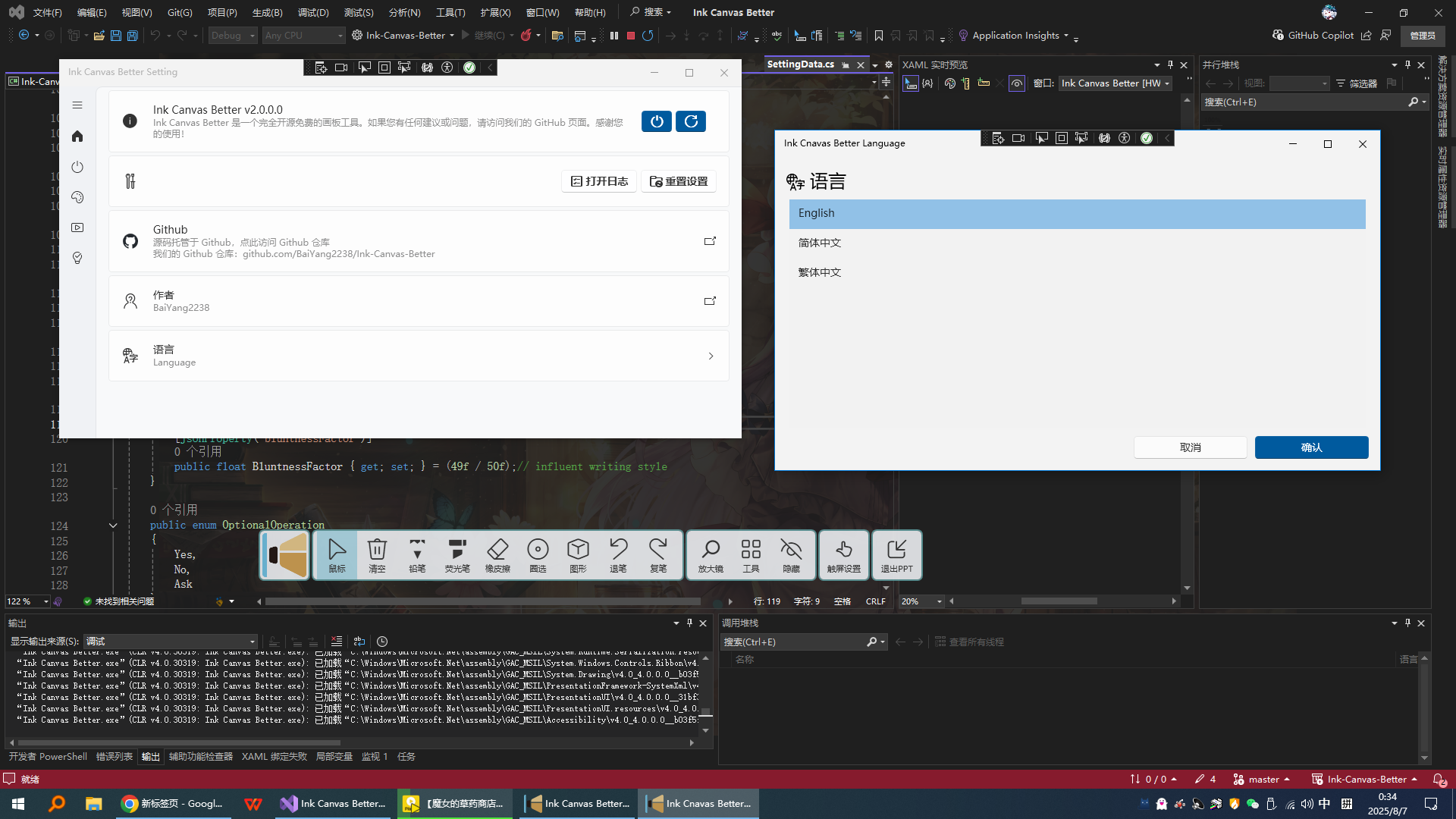
Task: Click 取消 cancel in Language dialog
Action: pyautogui.click(x=1190, y=447)
